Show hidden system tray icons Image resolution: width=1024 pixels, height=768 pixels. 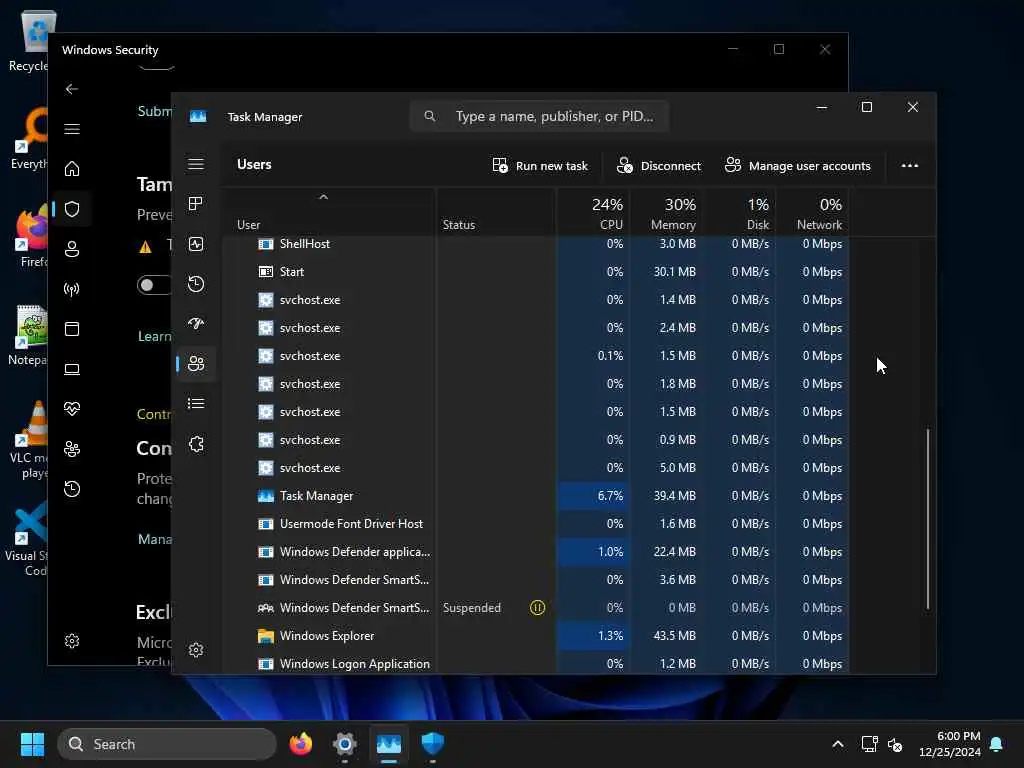[838, 744]
